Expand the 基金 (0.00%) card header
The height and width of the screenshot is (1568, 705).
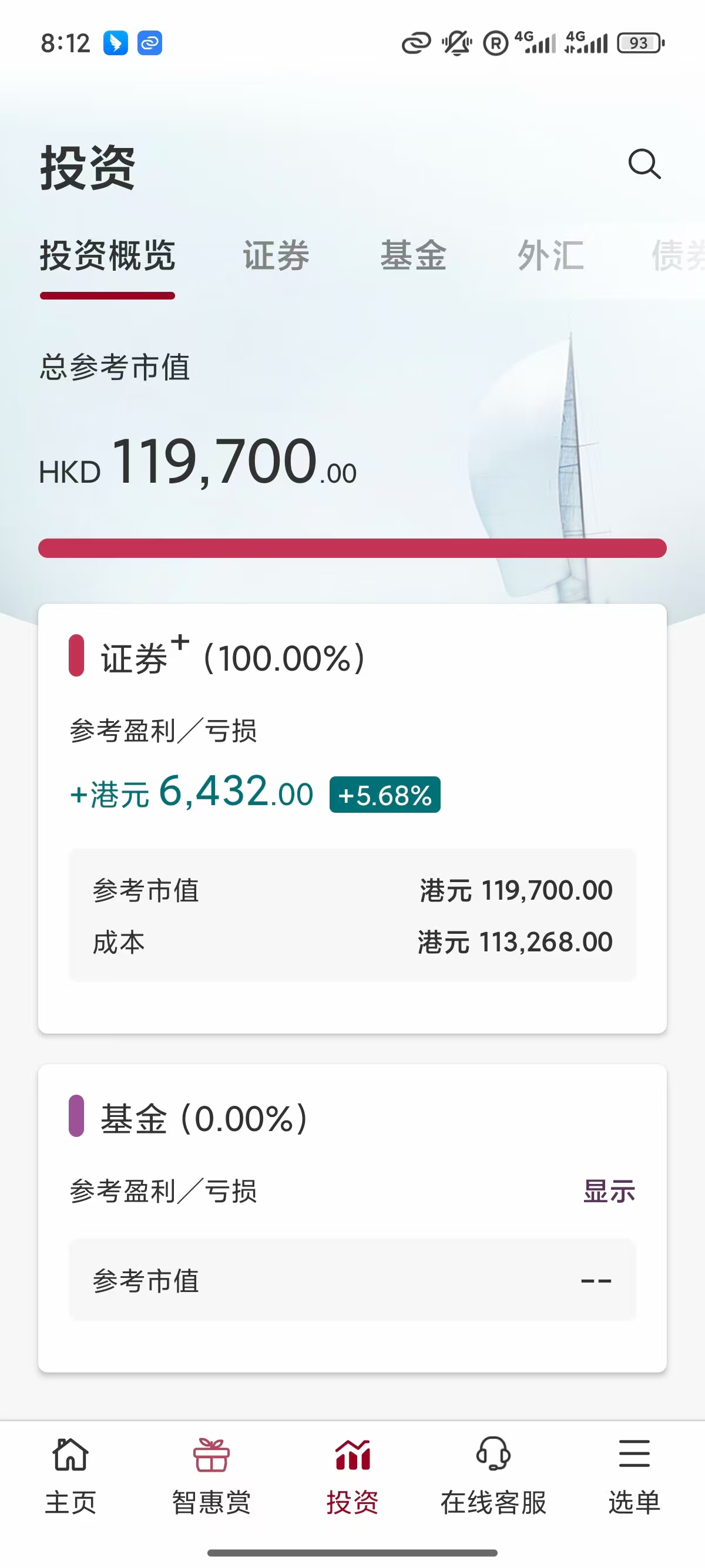pos(204,1118)
